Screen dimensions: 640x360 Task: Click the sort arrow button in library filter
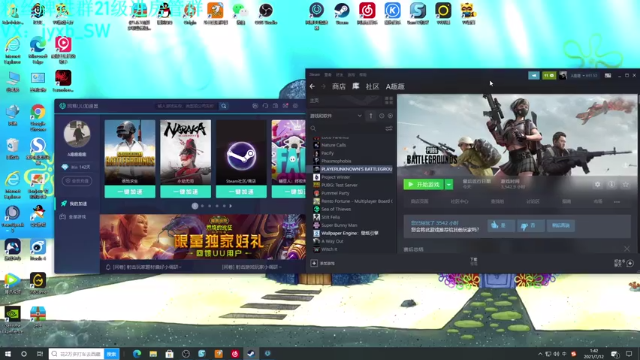tap(371, 116)
